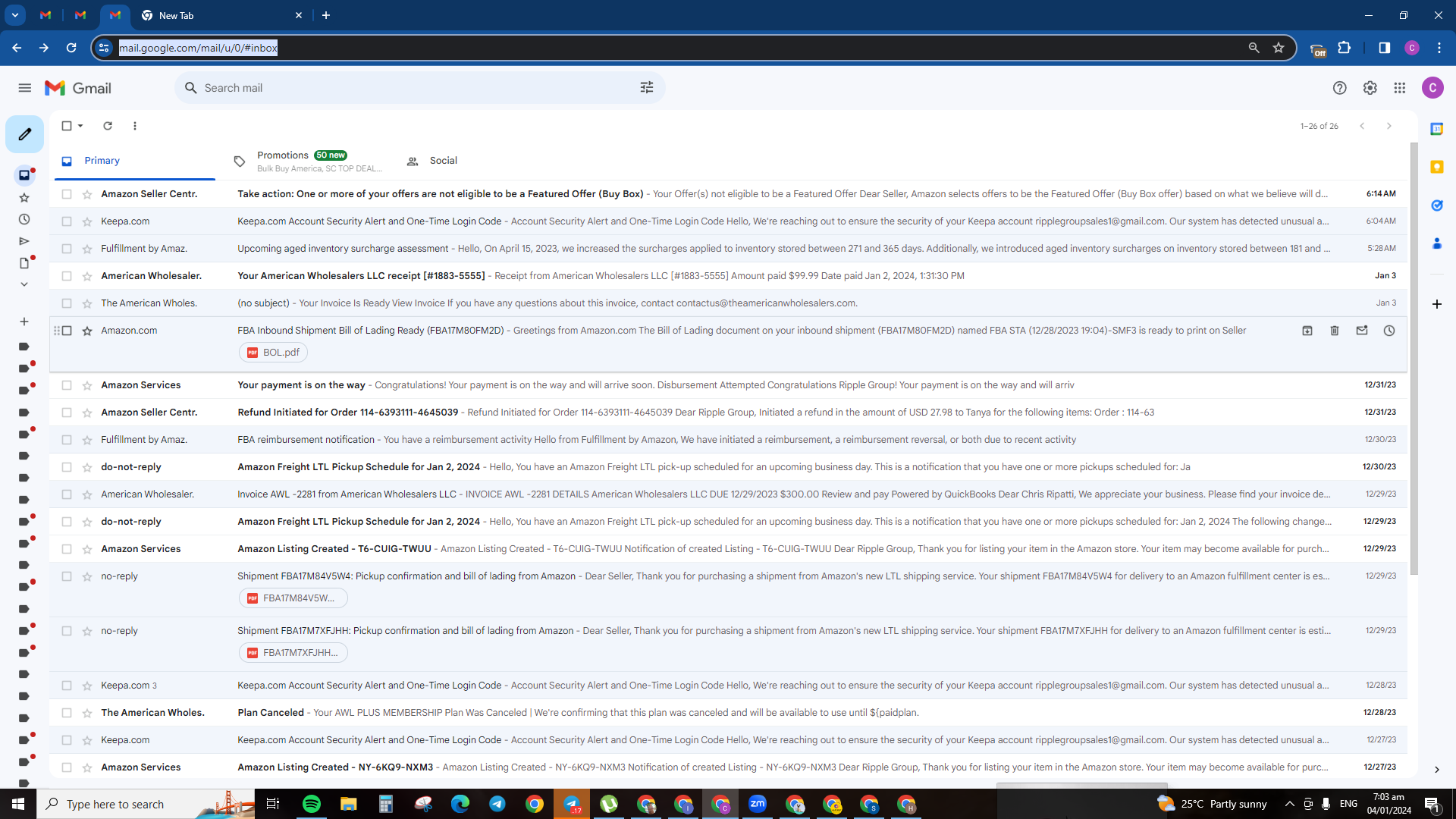This screenshot has width=1456, height=819.
Task: Switch to the New Tab browser tab
Action: 220,15
